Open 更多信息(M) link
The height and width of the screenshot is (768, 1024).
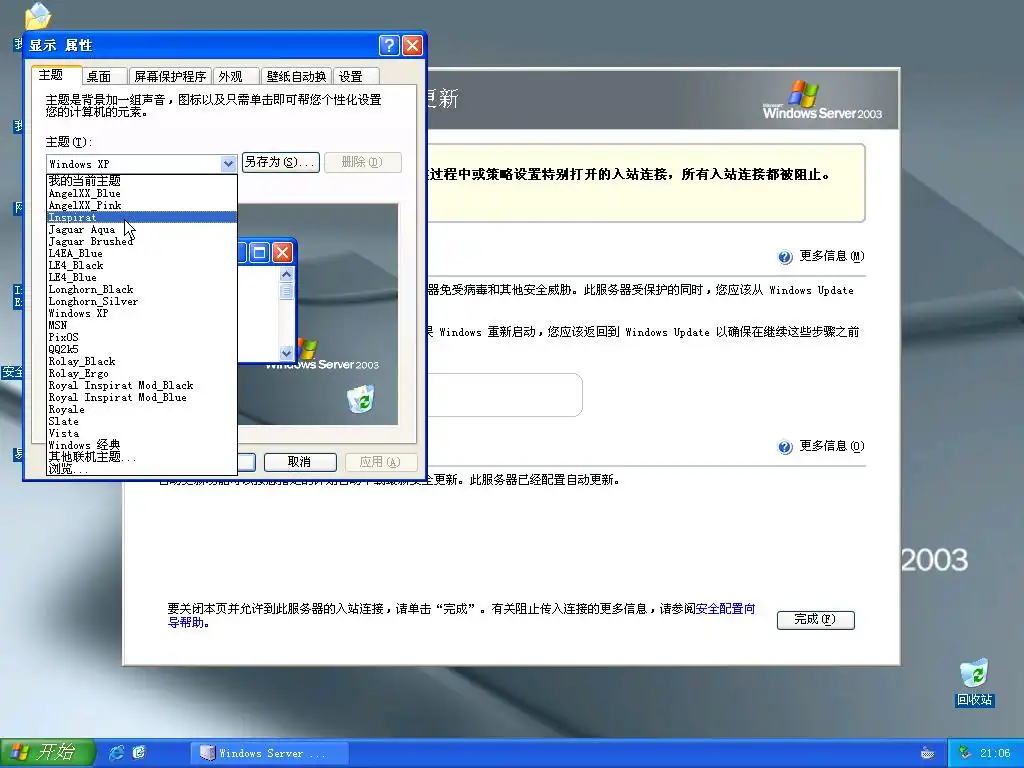coord(831,256)
